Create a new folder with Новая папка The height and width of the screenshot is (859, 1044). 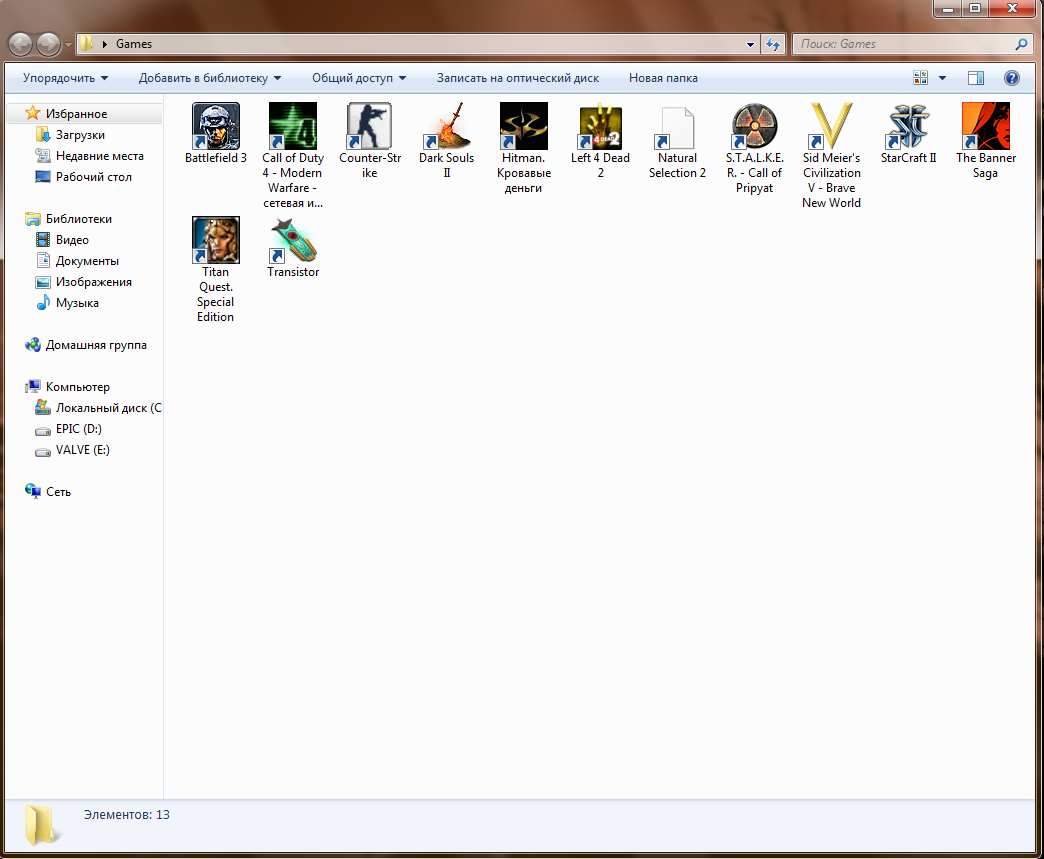click(663, 78)
